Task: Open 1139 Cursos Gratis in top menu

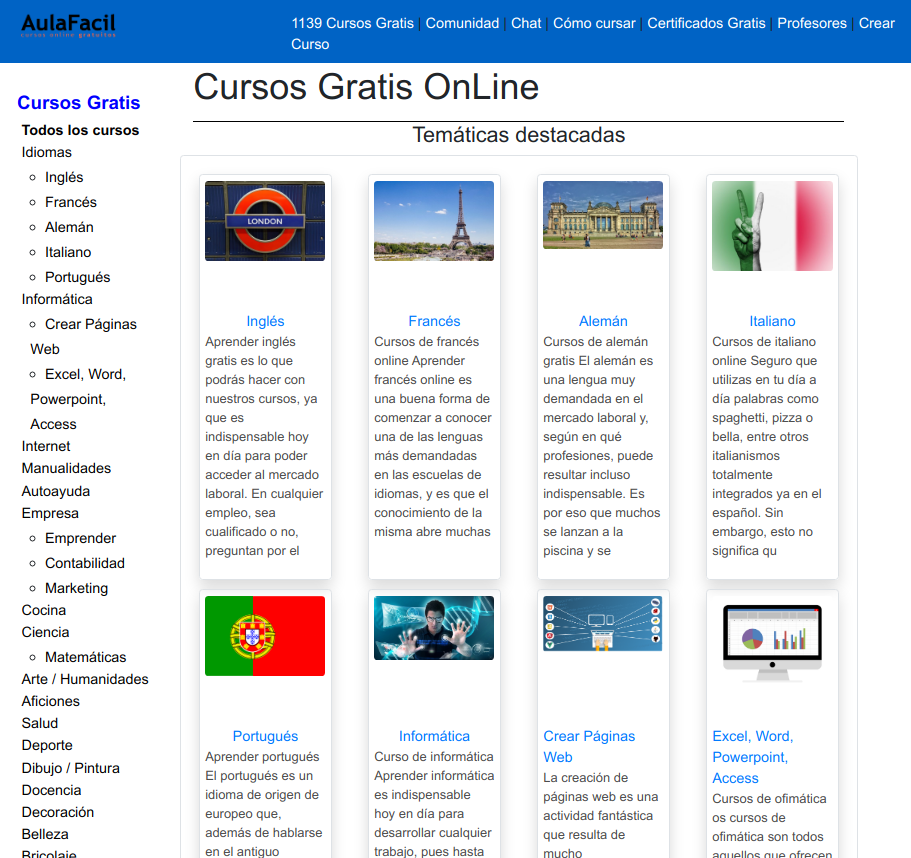Action: coord(352,23)
